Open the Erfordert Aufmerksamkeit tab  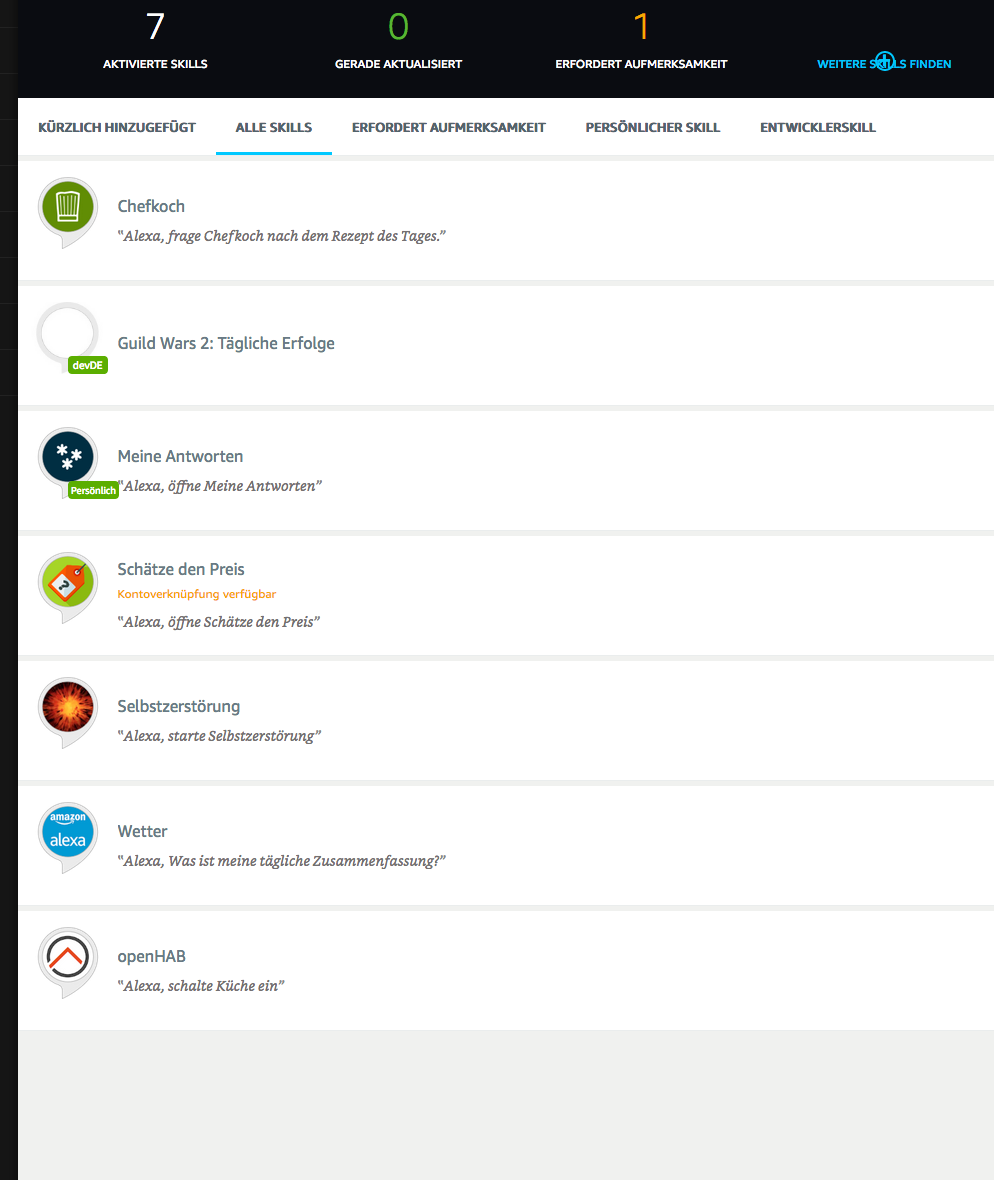(448, 127)
